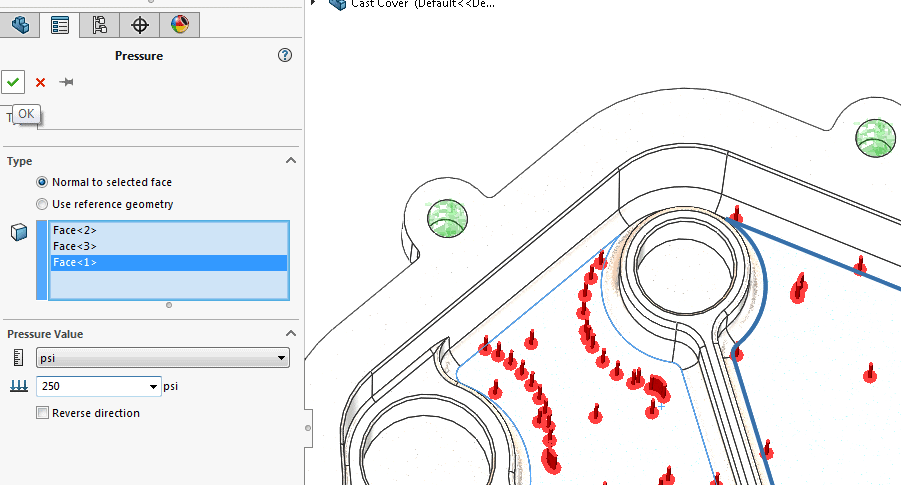The image size is (901, 485).
Task: Collapse the Type section
Action: point(291,161)
